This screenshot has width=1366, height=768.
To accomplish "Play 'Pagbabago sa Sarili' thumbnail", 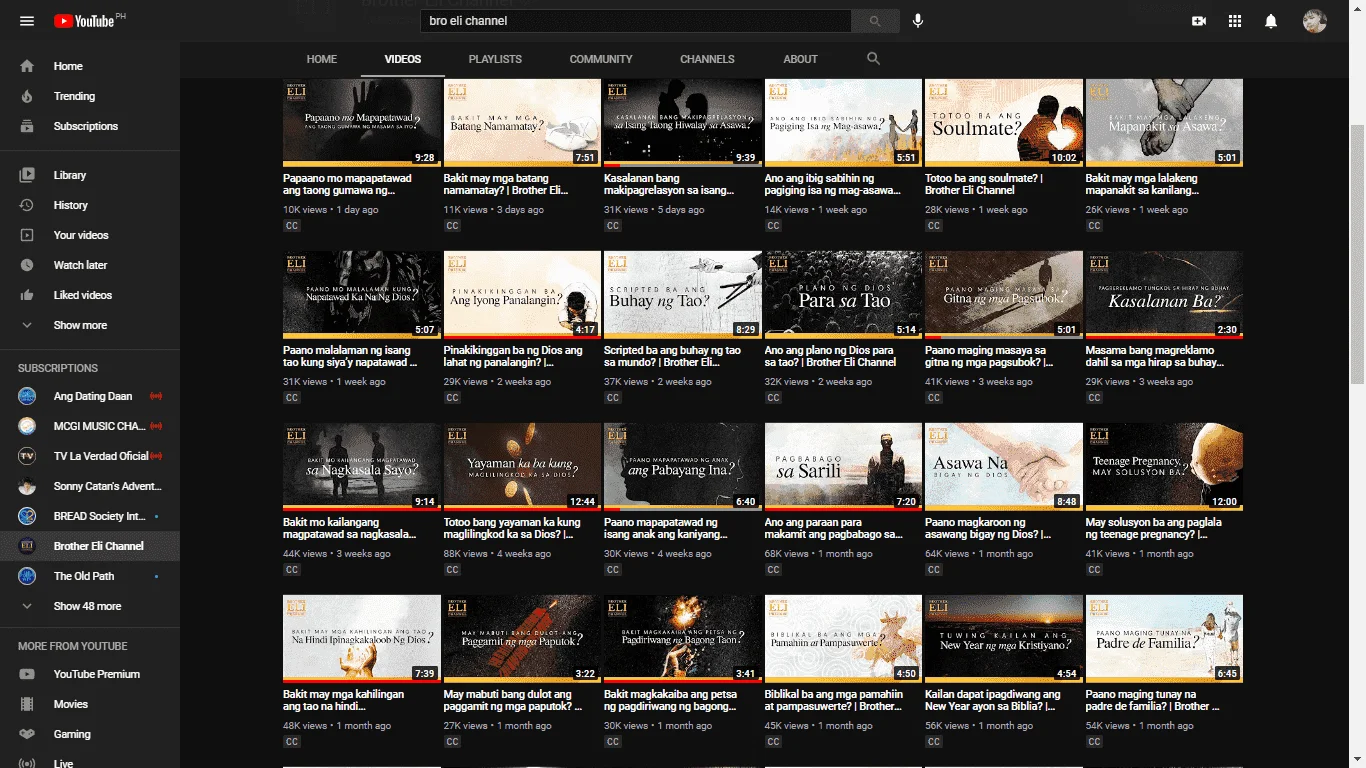I will [x=843, y=467].
